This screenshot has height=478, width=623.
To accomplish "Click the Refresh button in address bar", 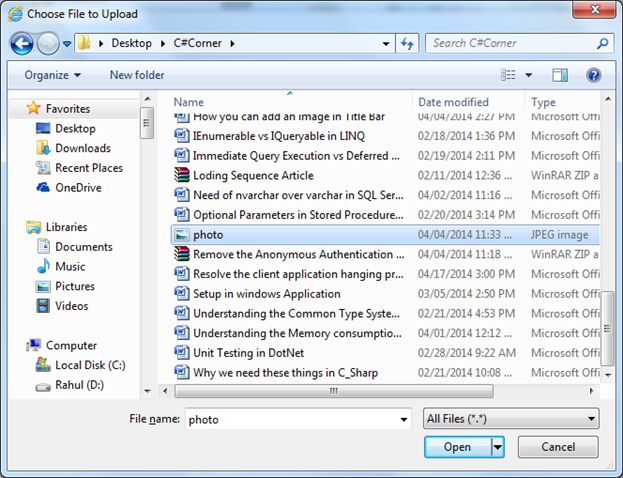I will pyautogui.click(x=407, y=43).
